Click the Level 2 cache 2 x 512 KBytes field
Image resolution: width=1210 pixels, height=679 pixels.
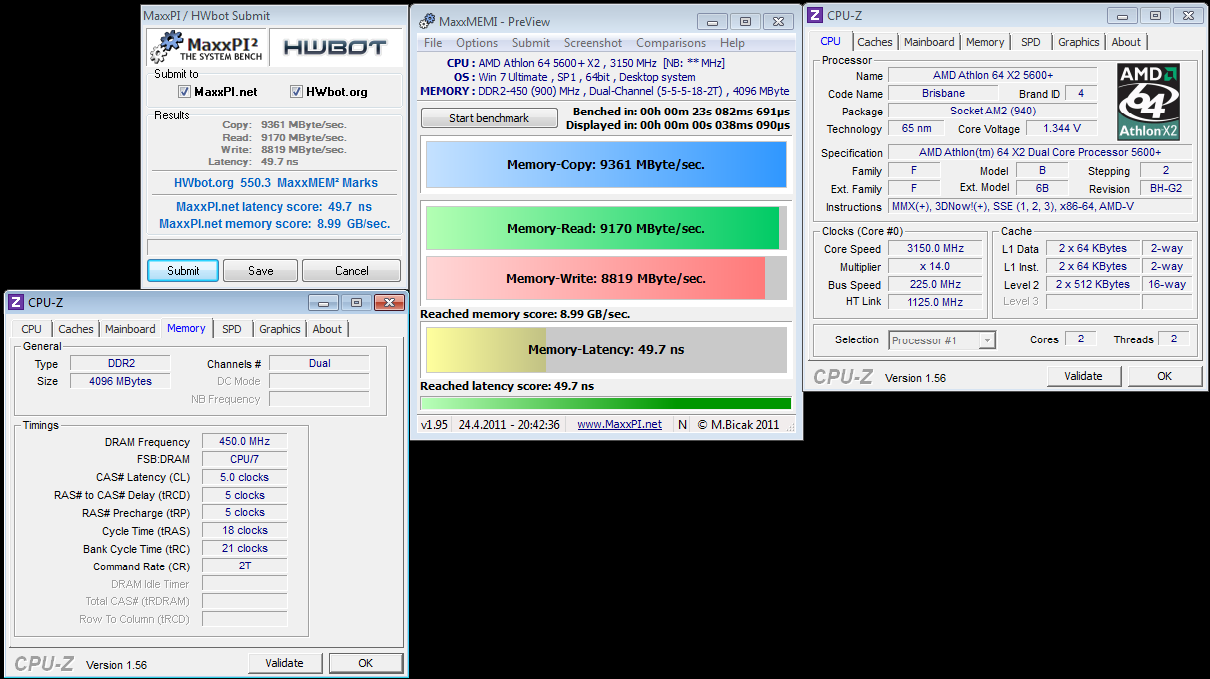(x=1092, y=284)
